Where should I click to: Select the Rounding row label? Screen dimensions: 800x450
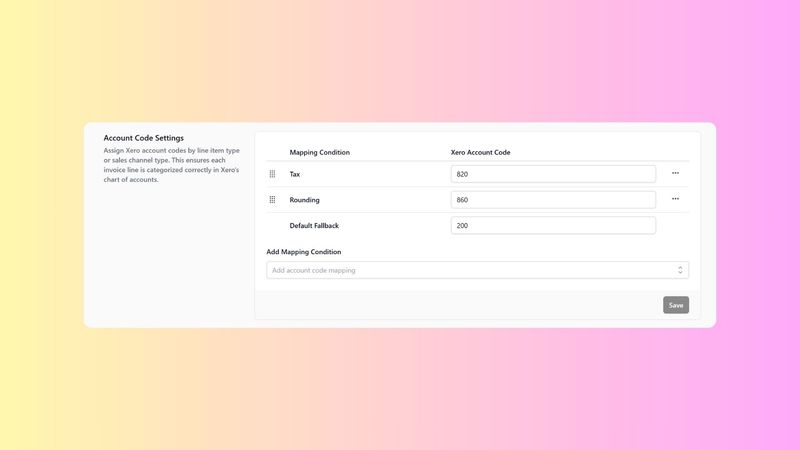[304, 200]
